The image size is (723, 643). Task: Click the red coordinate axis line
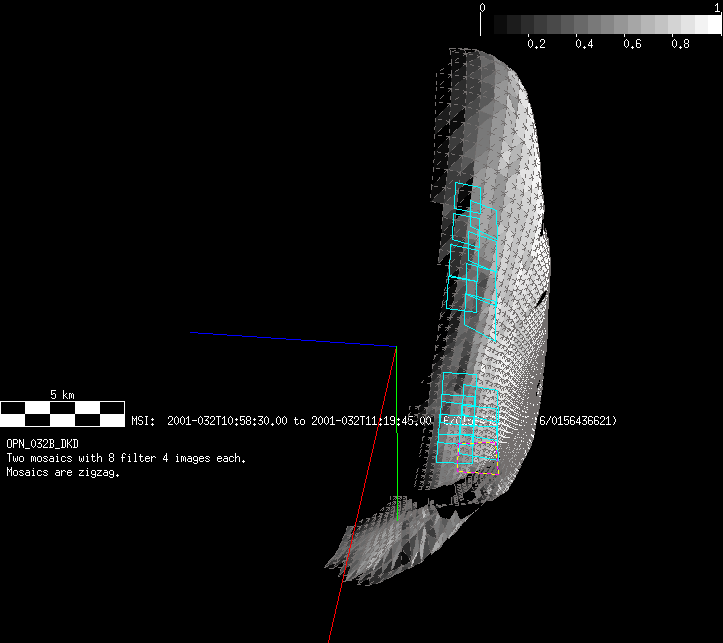click(x=360, y=500)
